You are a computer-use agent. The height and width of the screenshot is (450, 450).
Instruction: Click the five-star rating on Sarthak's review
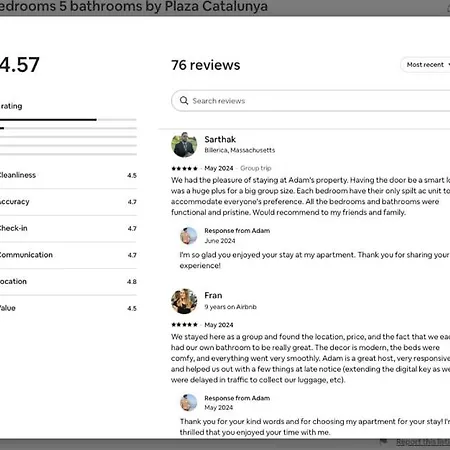(x=184, y=168)
